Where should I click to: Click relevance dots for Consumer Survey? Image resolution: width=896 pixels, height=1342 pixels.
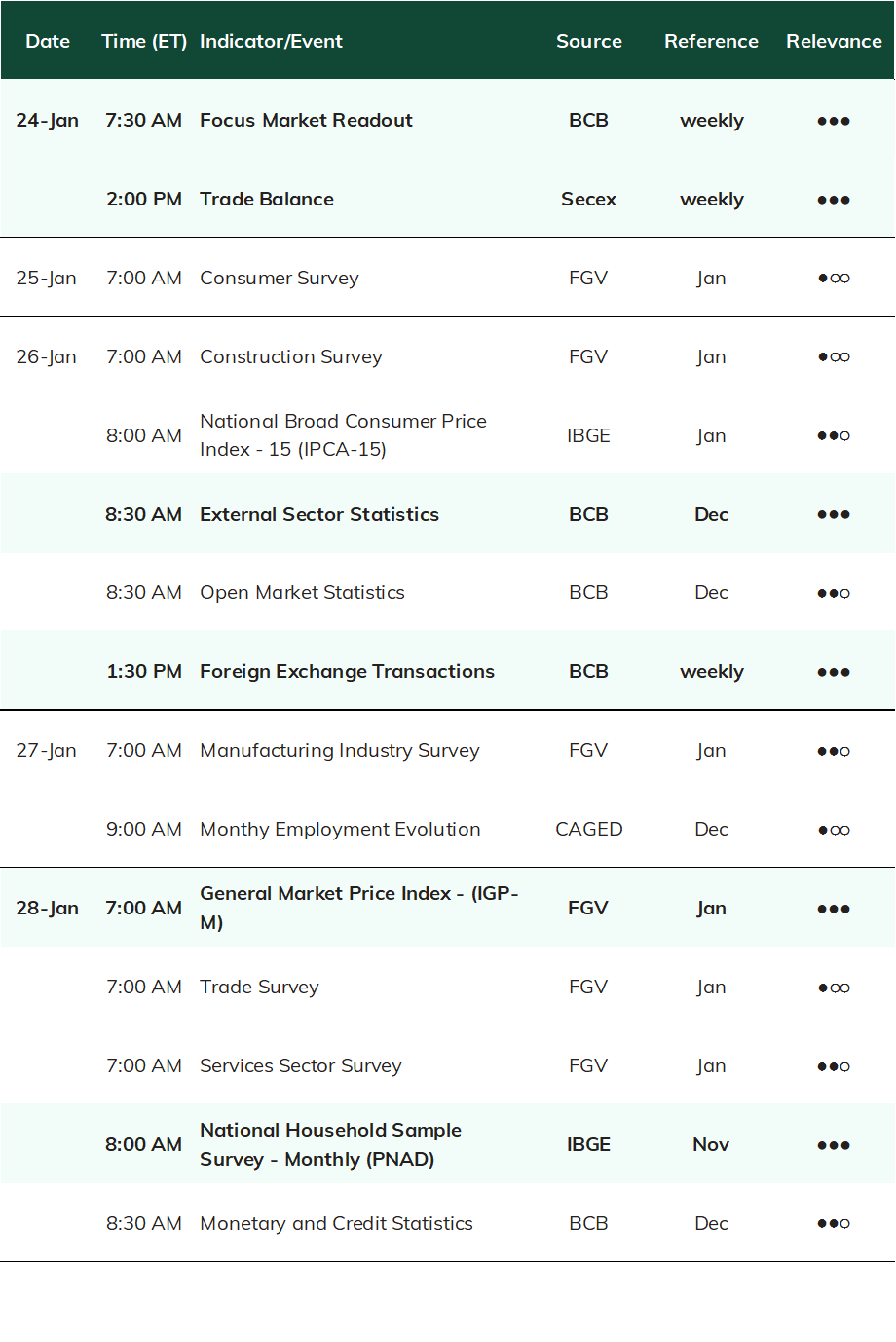pyautogui.click(x=834, y=279)
